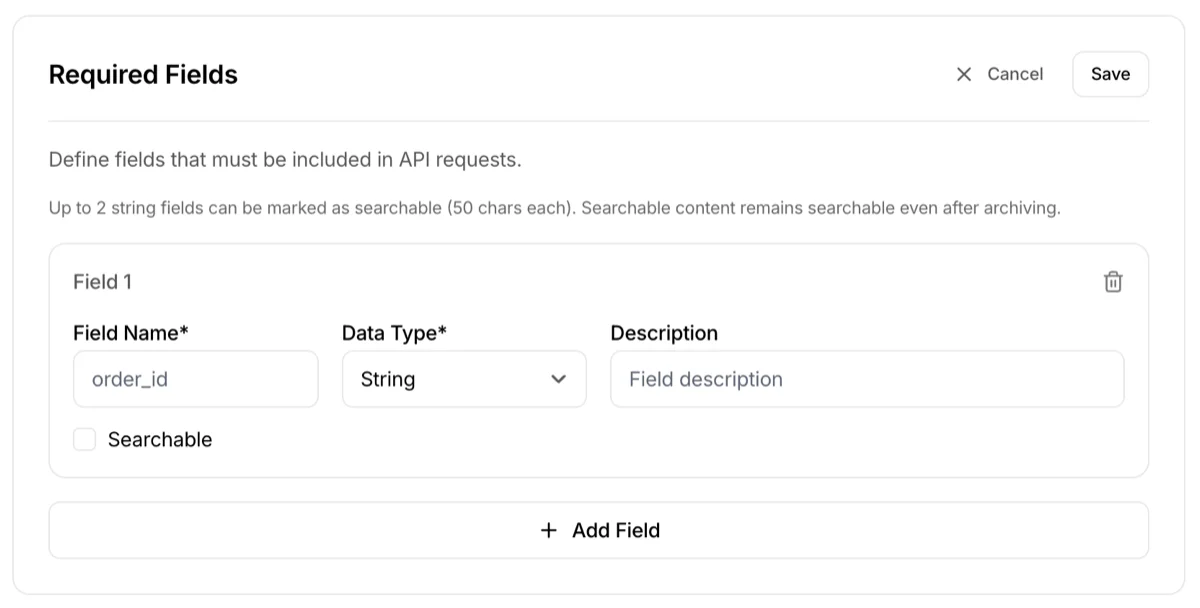
Task: Click the Required Fields heading
Action: tap(143, 74)
